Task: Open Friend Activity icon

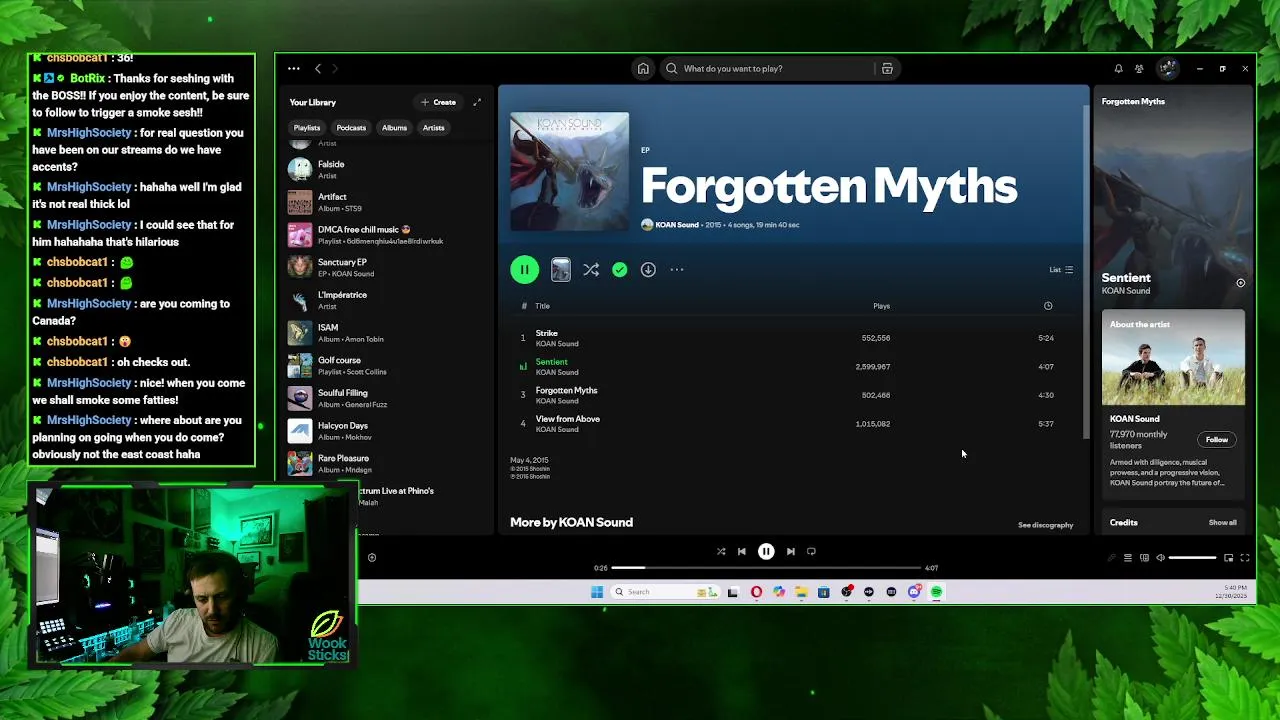Action: coord(1139,69)
